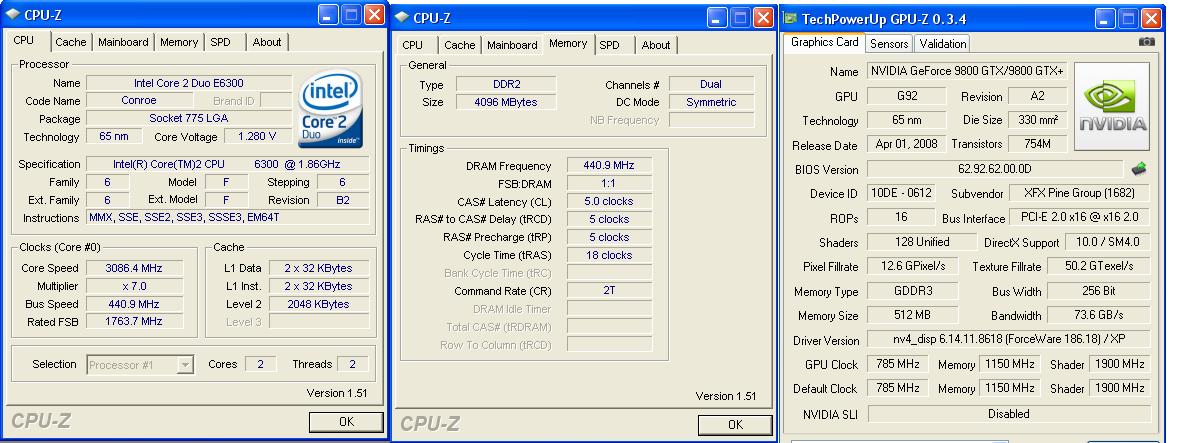Click the BIOS save chip icon in GPU-Z
1177x443 pixels.
1139,169
